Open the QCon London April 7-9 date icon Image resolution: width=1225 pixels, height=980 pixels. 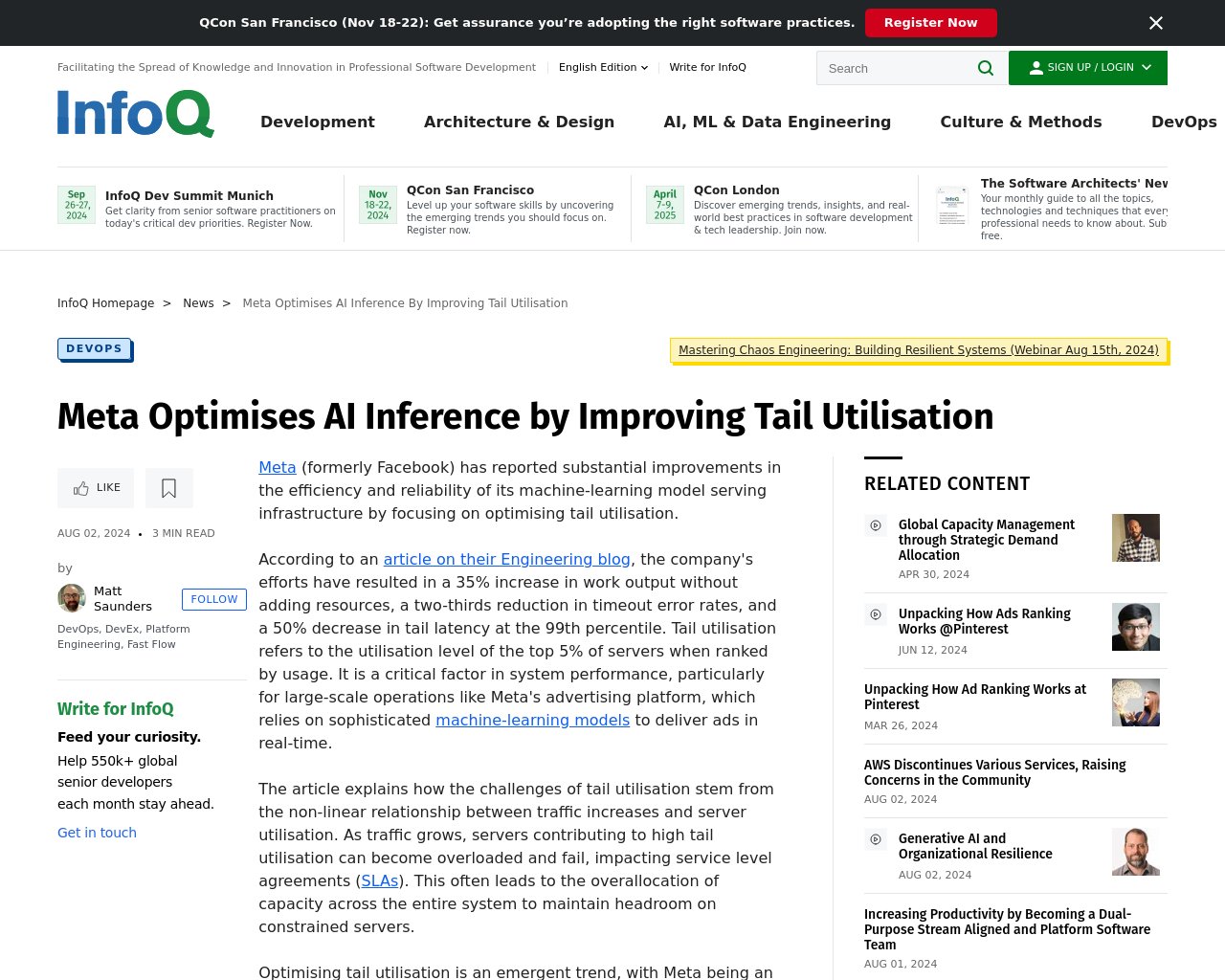coord(665,205)
